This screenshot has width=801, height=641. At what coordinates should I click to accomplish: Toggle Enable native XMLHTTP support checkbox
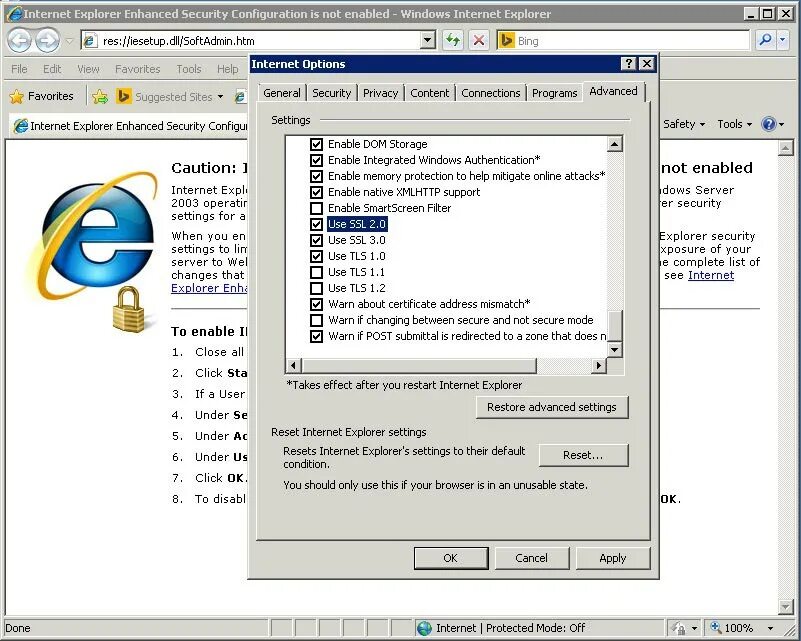pyautogui.click(x=316, y=192)
